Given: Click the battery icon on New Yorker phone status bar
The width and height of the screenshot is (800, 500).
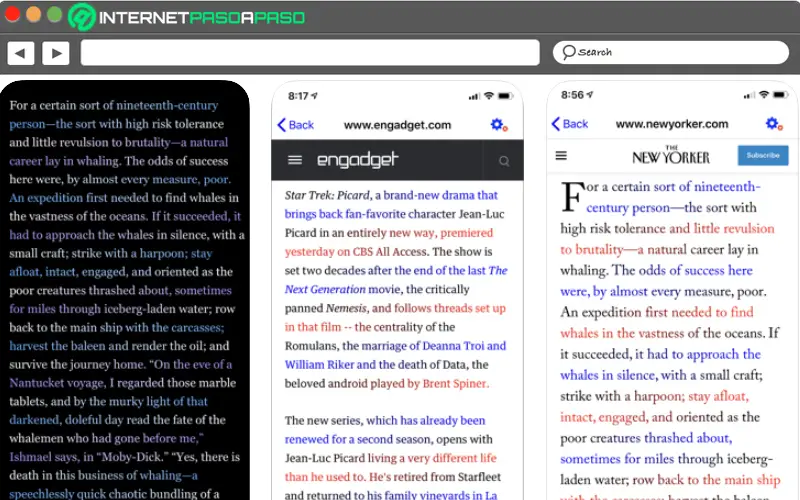Looking at the screenshot, I should coord(781,95).
